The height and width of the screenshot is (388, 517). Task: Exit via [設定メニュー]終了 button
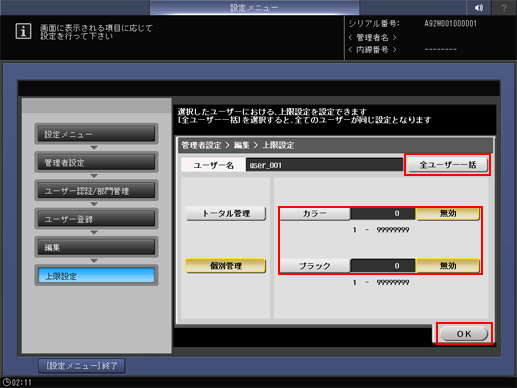pos(82,366)
